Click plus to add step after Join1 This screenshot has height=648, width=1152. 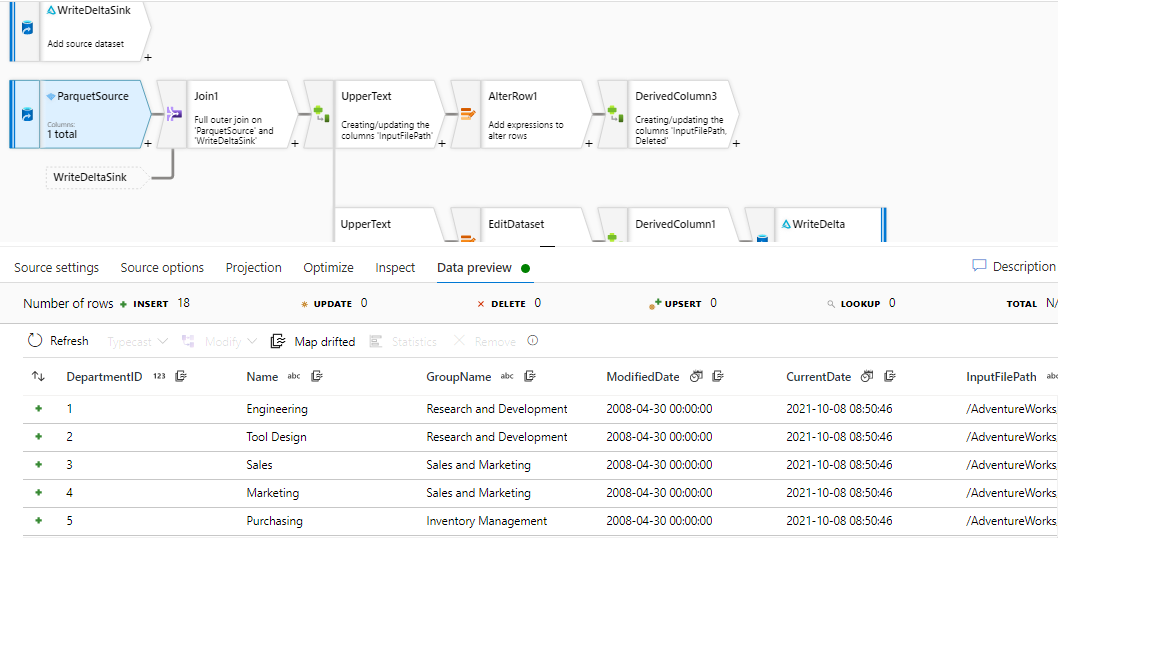tap(295, 144)
